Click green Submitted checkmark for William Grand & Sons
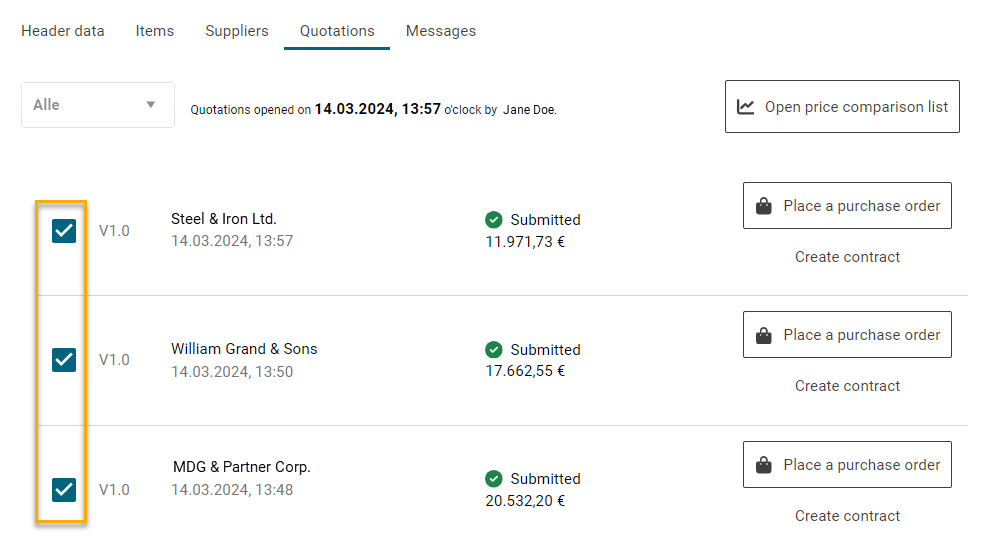 (x=494, y=350)
